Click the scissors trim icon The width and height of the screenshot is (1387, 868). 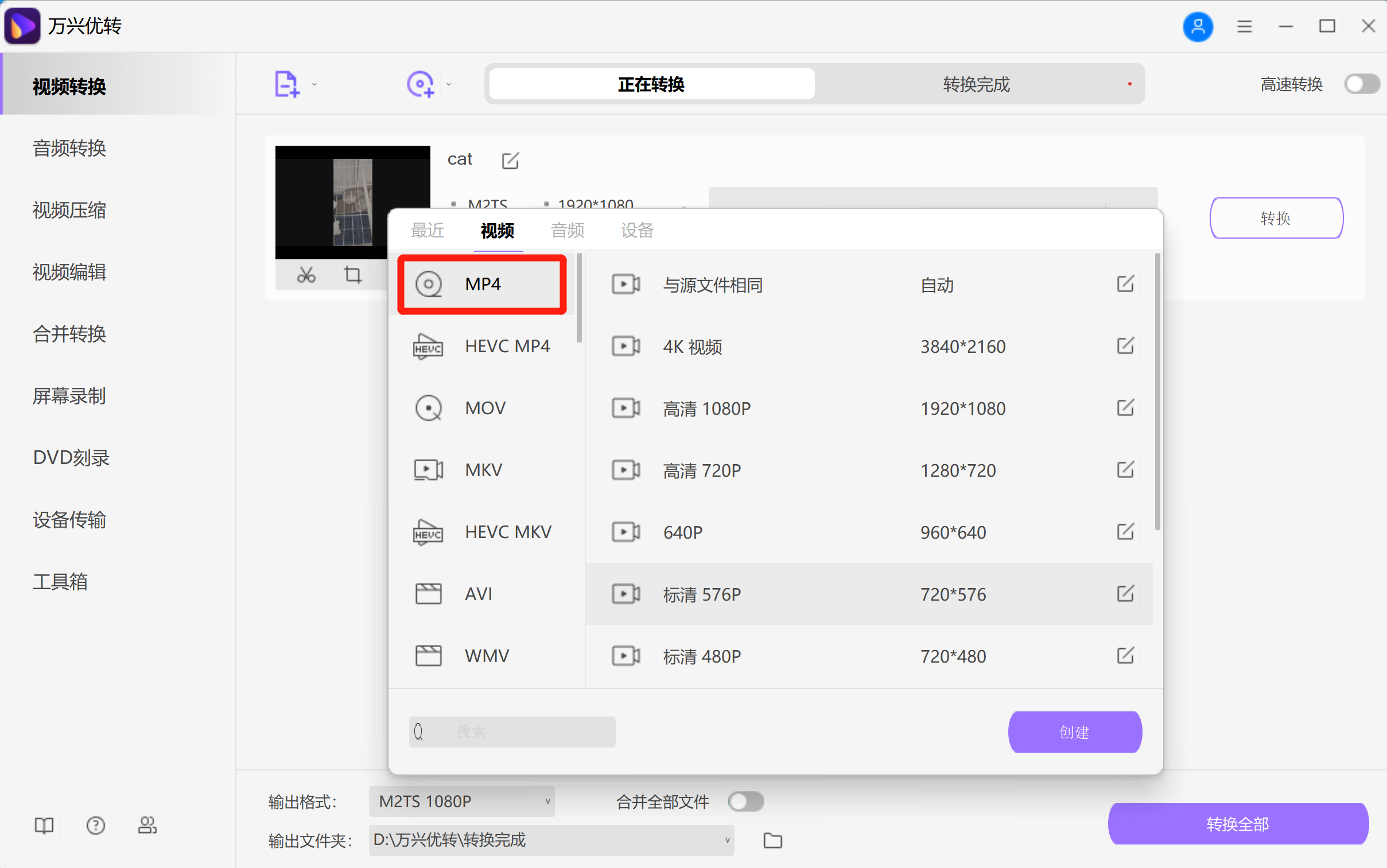click(x=306, y=275)
